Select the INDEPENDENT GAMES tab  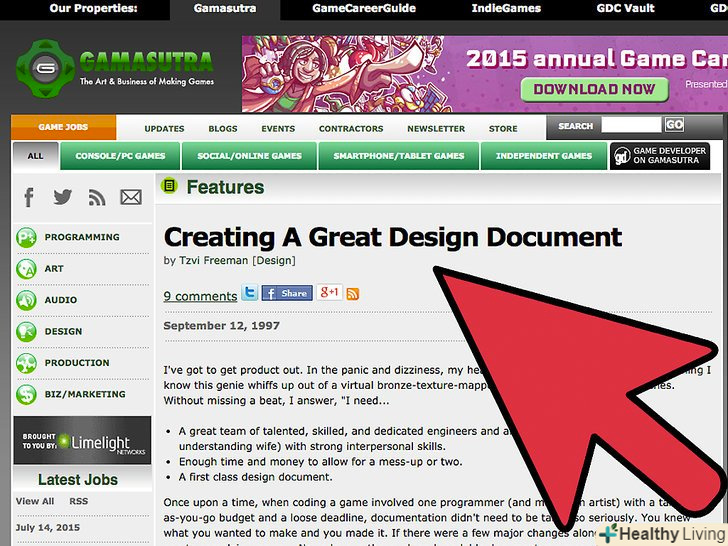click(x=544, y=156)
